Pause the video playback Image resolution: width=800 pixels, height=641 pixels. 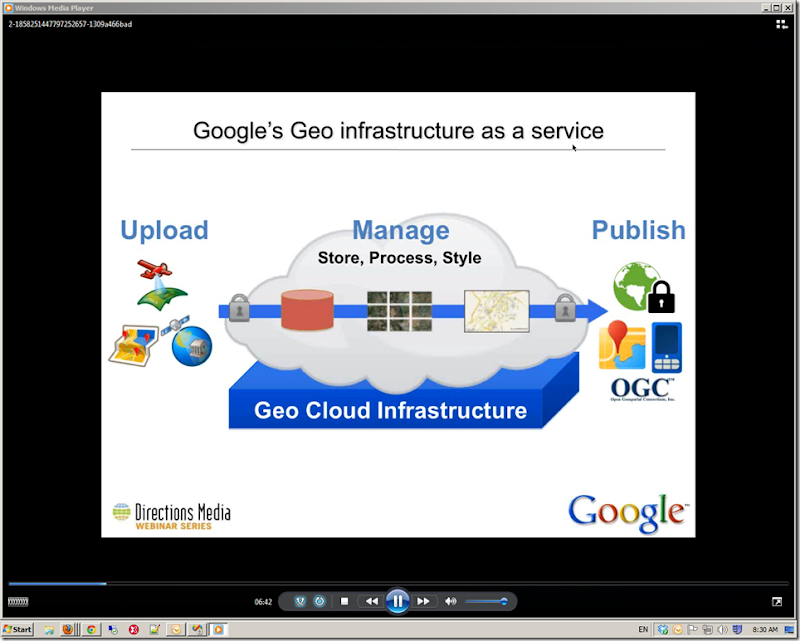397,601
